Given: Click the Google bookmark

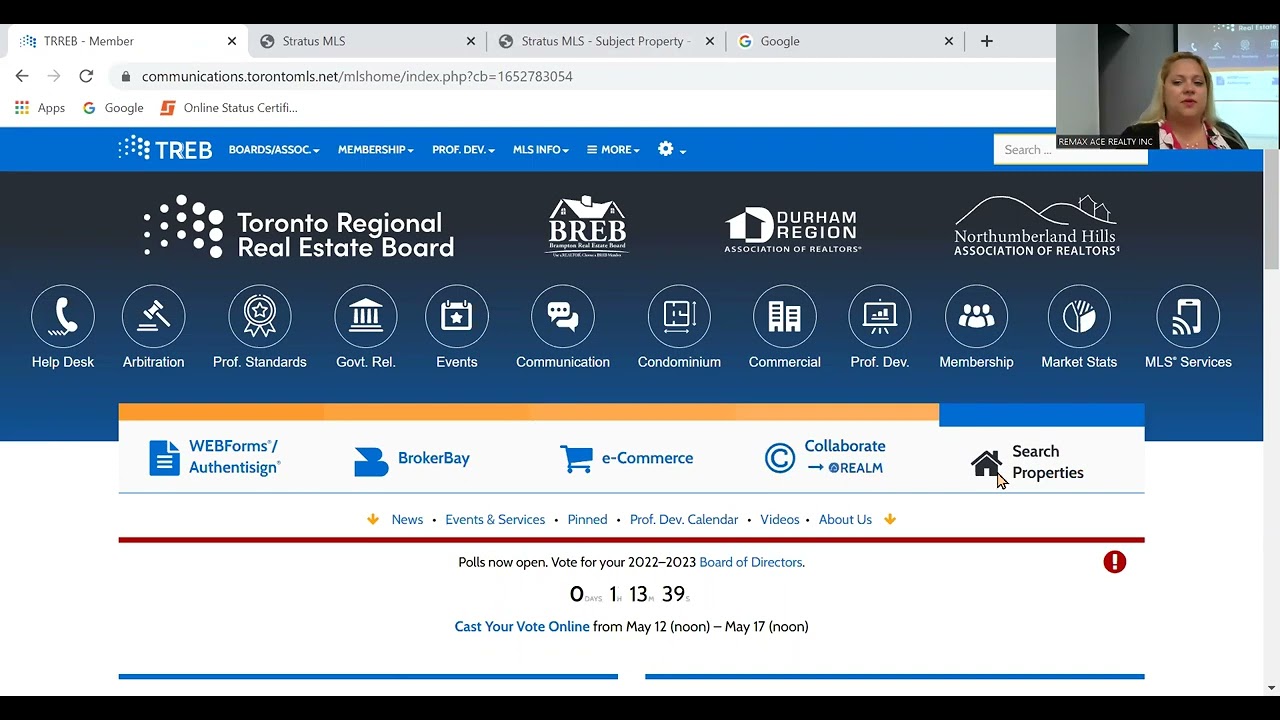Looking at the screenshot, I should [x=113, y=108].
